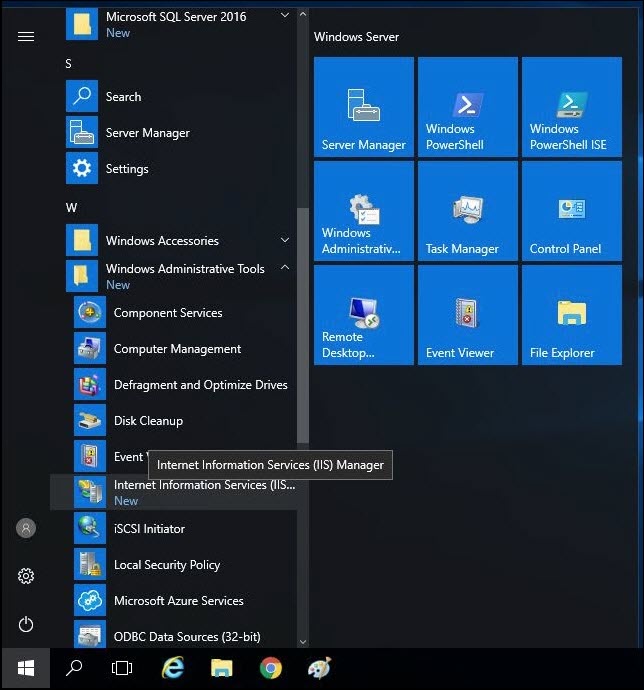Open the Search app icon in list

click(x=82, y=96)
